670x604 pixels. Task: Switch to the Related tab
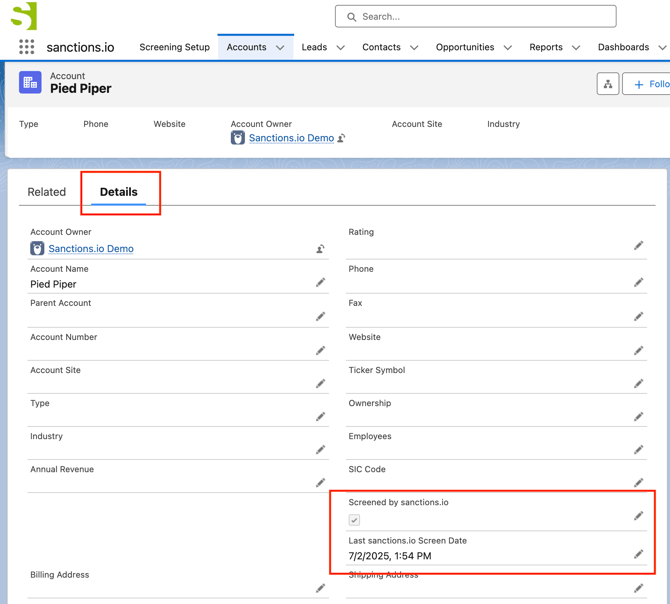click(47, 192)
